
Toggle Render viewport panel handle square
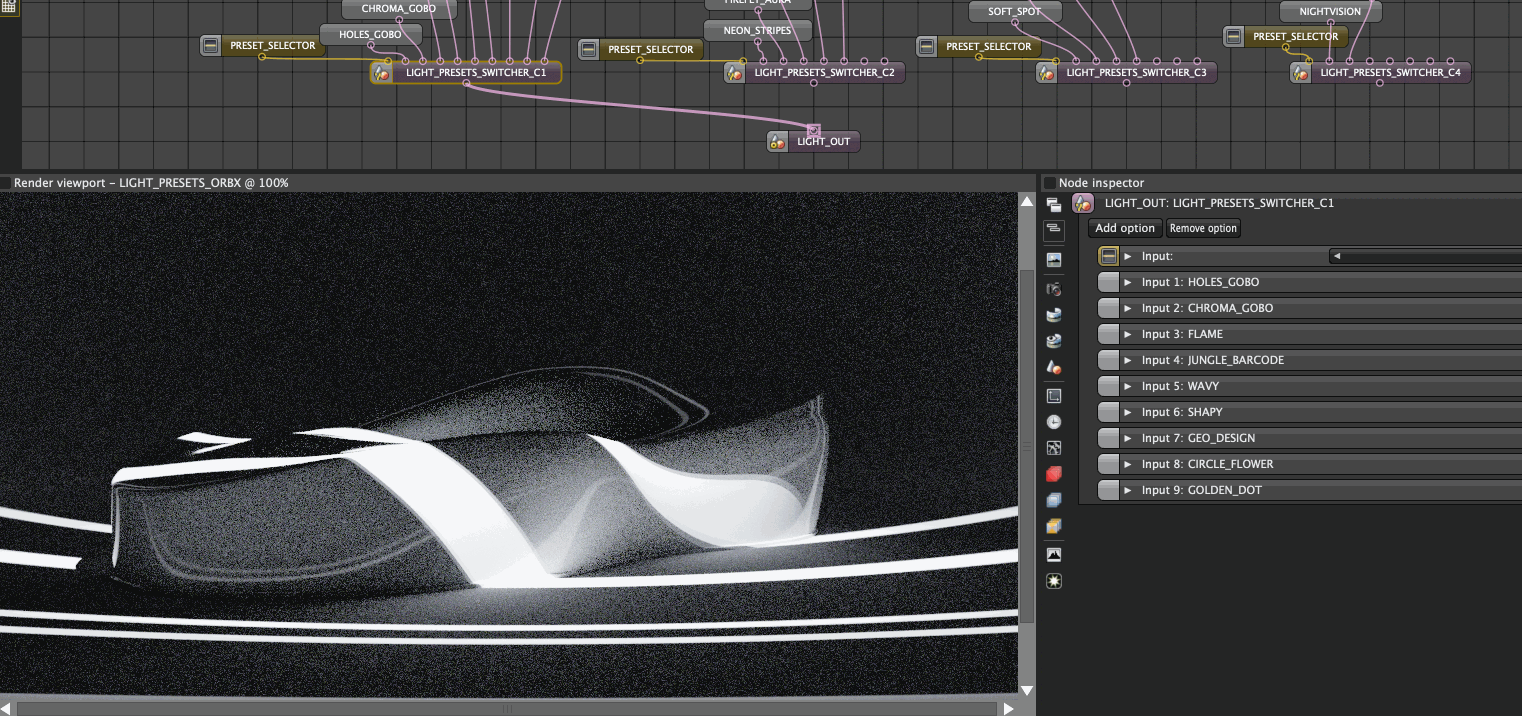[x=6, y=183]
